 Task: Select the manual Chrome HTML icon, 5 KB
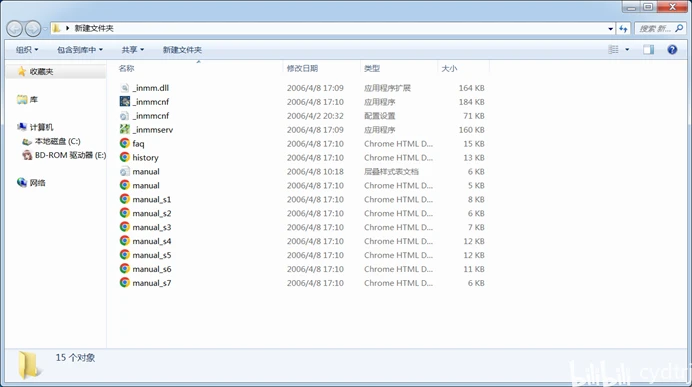point(124,185)
